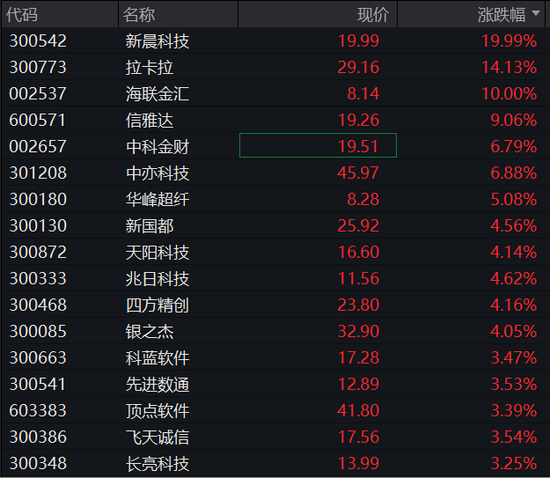Select stock code 600571
Image resolution: width=550 pixels, height=478 pixels.
38,120
